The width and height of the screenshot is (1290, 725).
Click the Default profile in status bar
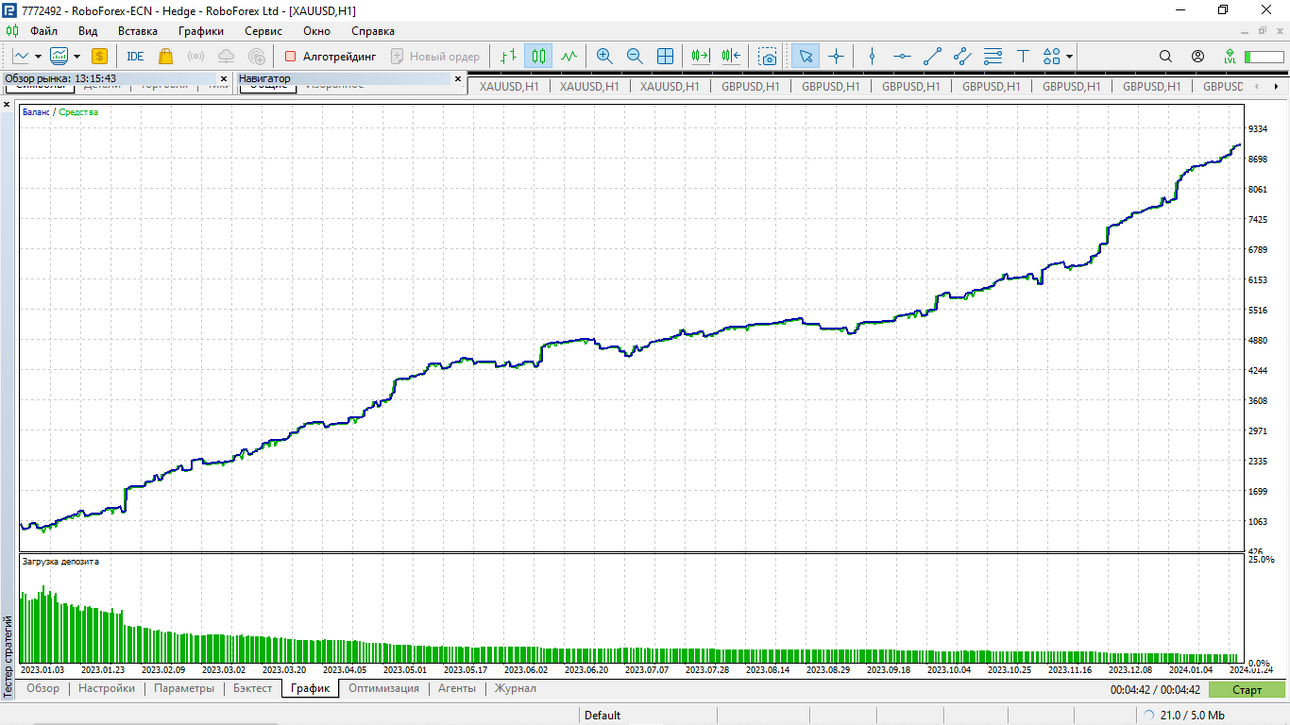[602, 715]
